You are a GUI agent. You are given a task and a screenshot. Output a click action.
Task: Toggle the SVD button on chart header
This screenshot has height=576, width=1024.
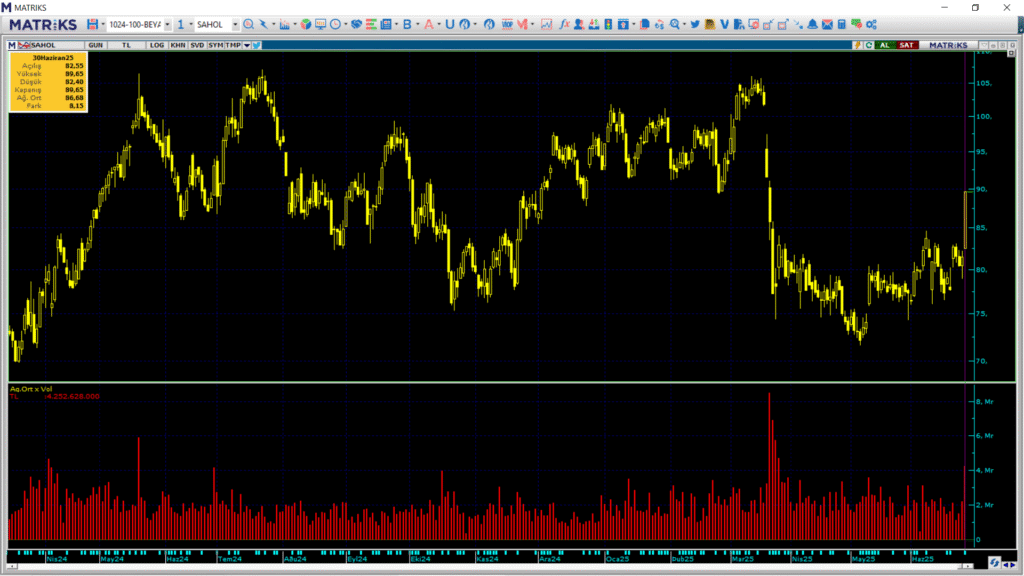[x=197, y=45]
